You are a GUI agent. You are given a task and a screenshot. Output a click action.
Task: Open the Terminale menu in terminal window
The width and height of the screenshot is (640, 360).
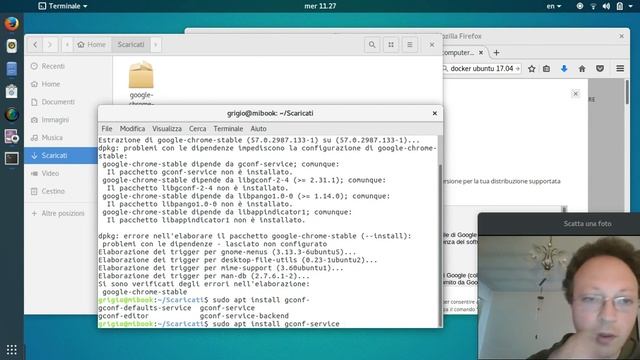click(228, 129)
